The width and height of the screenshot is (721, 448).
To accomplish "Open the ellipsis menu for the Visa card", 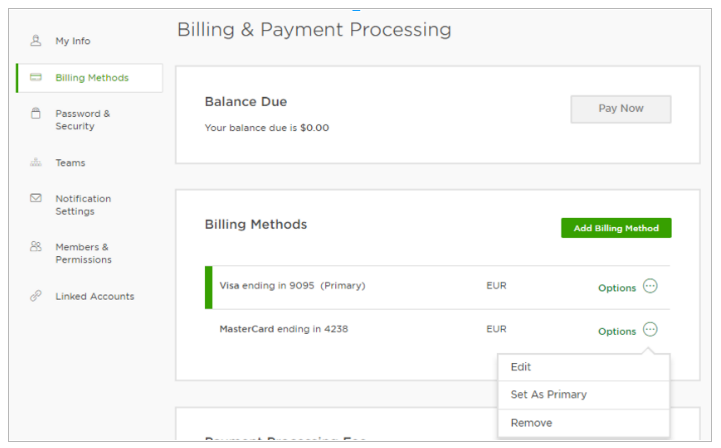I will pyautogui.click(x=650, y=286).
